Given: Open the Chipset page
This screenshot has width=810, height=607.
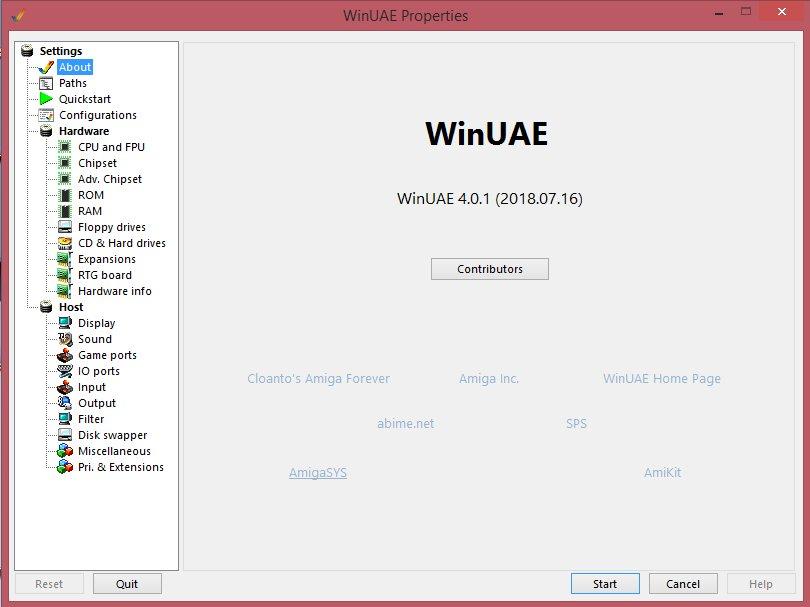Looking at the screenshot, I should pos(97,163).
